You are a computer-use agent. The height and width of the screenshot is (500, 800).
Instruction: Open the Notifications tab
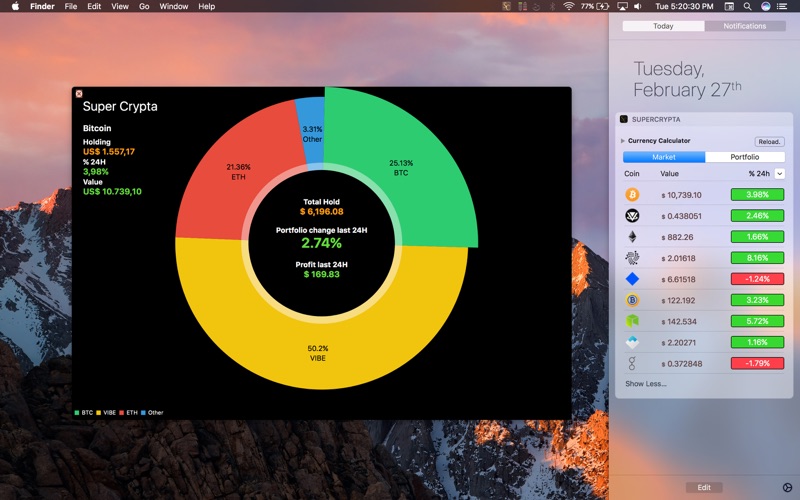tap(744, 26)
